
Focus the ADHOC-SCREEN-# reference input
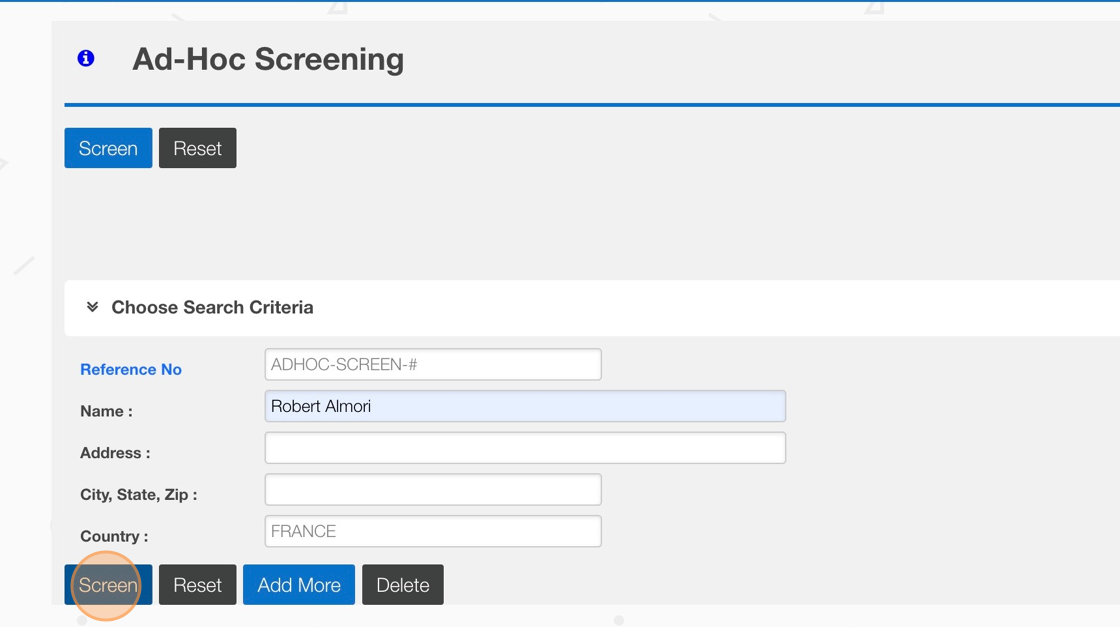pyautogui.click(x=432, y=364)
